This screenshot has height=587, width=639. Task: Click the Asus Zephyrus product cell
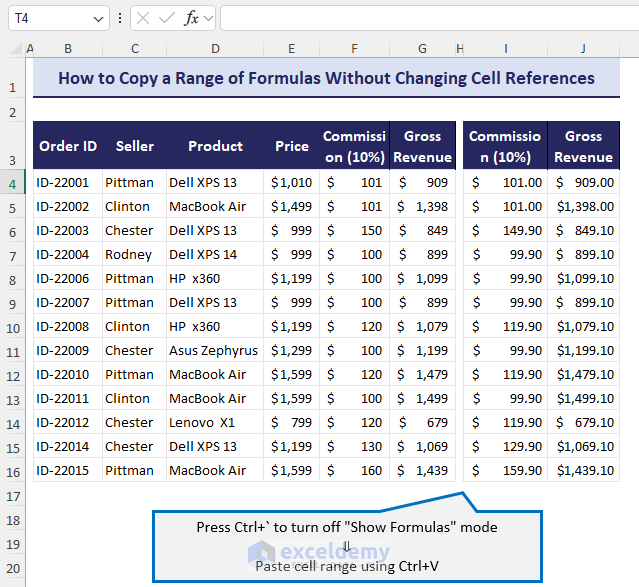click(x=213, y=351)
